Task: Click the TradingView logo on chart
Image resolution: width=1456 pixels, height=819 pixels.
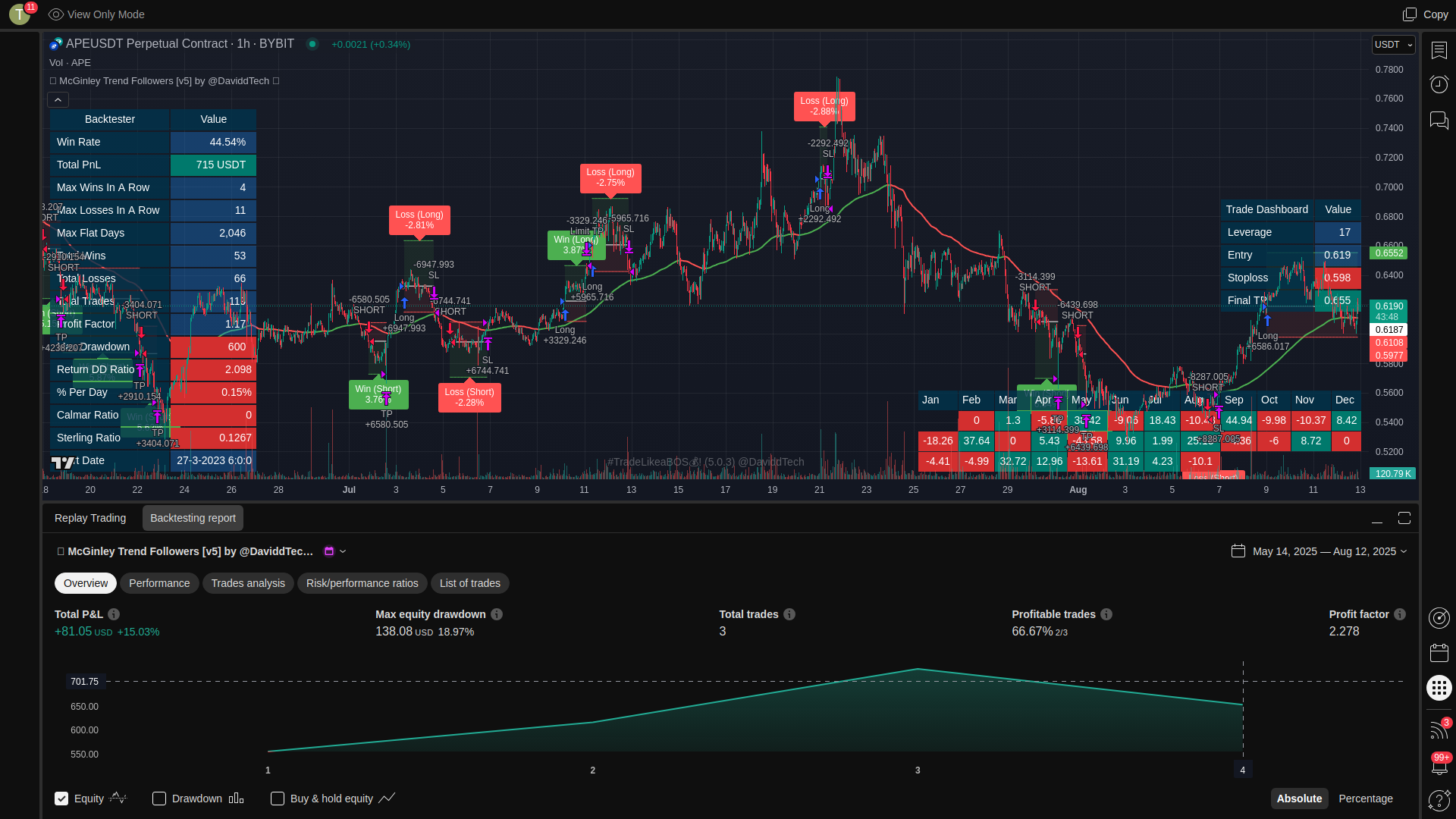Action: click(x=63, y=462)
